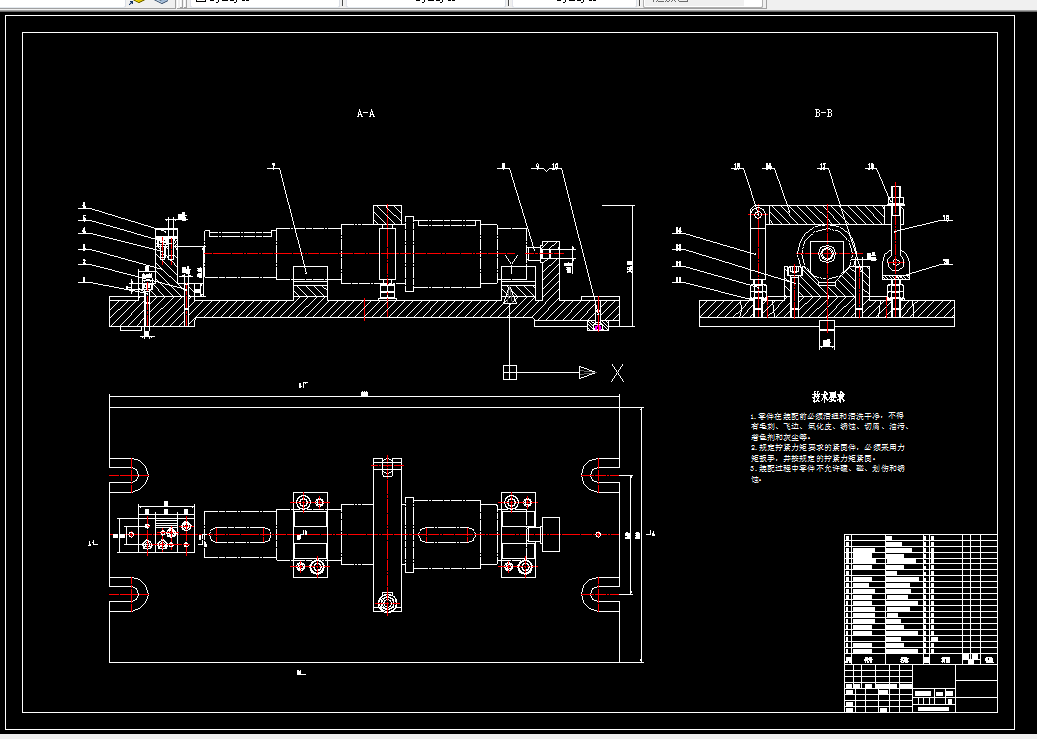Viewport: 1037px width, 739px height.
Task: Click the 技术要求 heading text
Action: 829,397
